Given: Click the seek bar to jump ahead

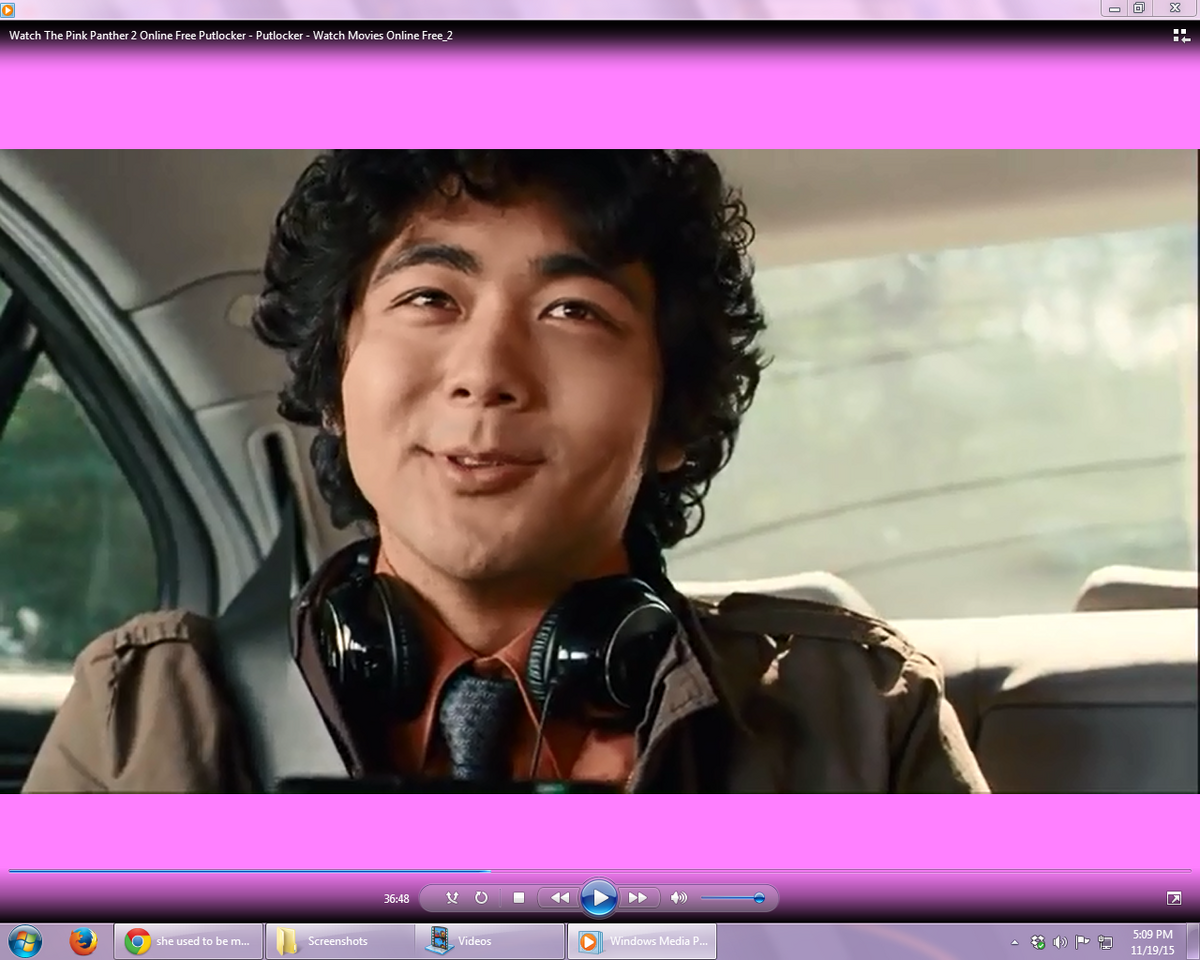Looking at the screenshot, I should (x=600, y=871).
